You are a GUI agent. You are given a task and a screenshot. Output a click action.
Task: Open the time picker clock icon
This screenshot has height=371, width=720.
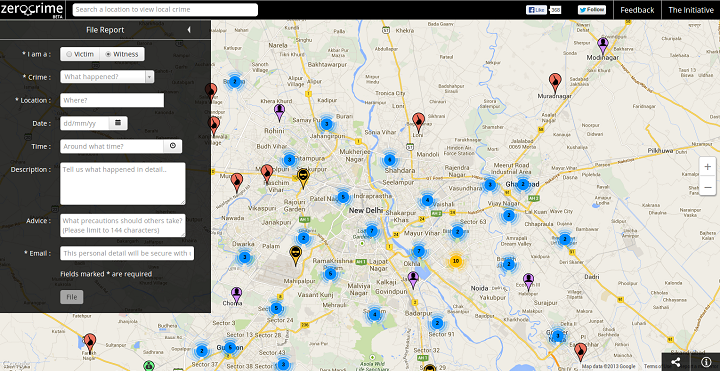tap(173, 146)
